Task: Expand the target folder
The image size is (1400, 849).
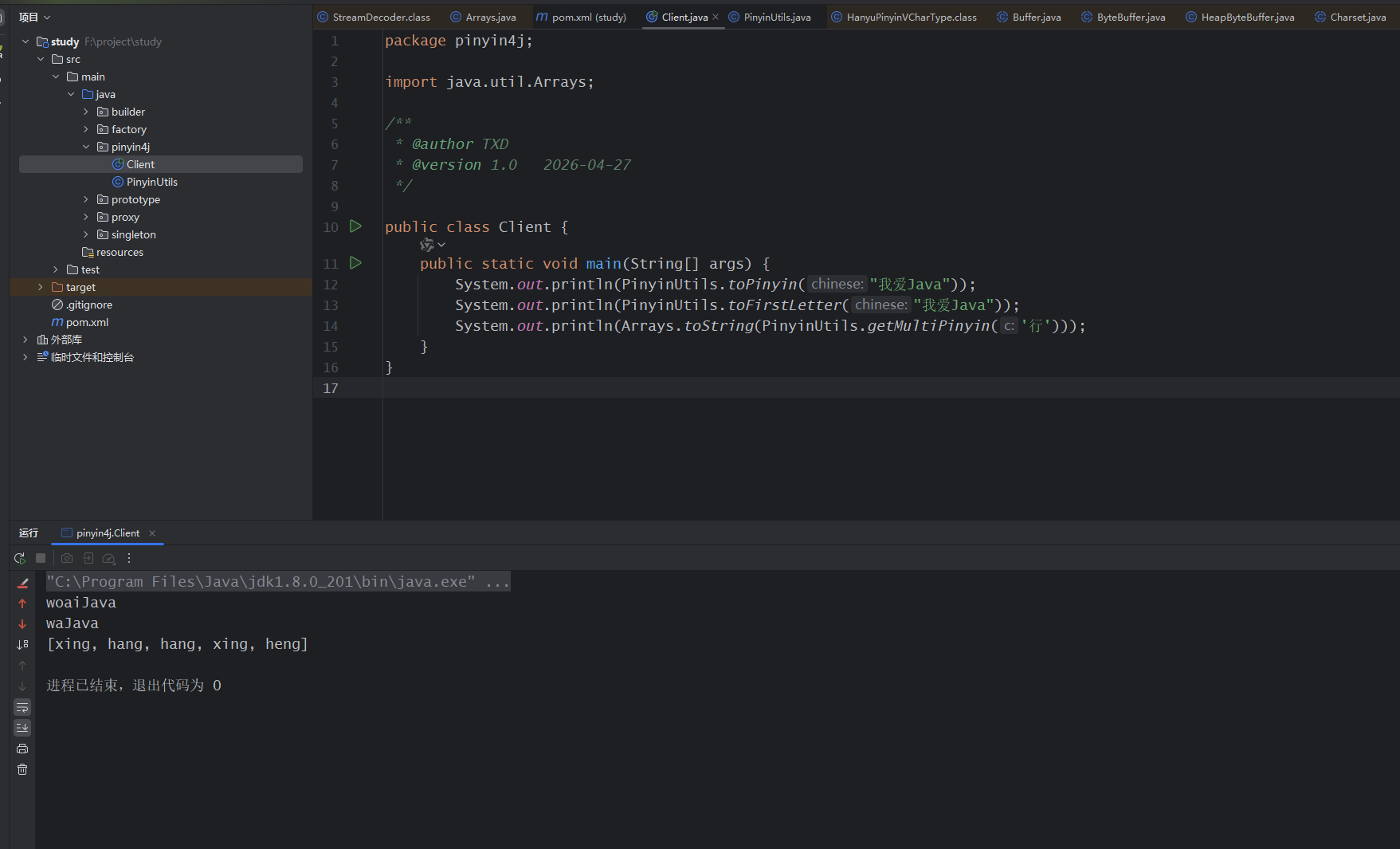Action: [41, 287]
